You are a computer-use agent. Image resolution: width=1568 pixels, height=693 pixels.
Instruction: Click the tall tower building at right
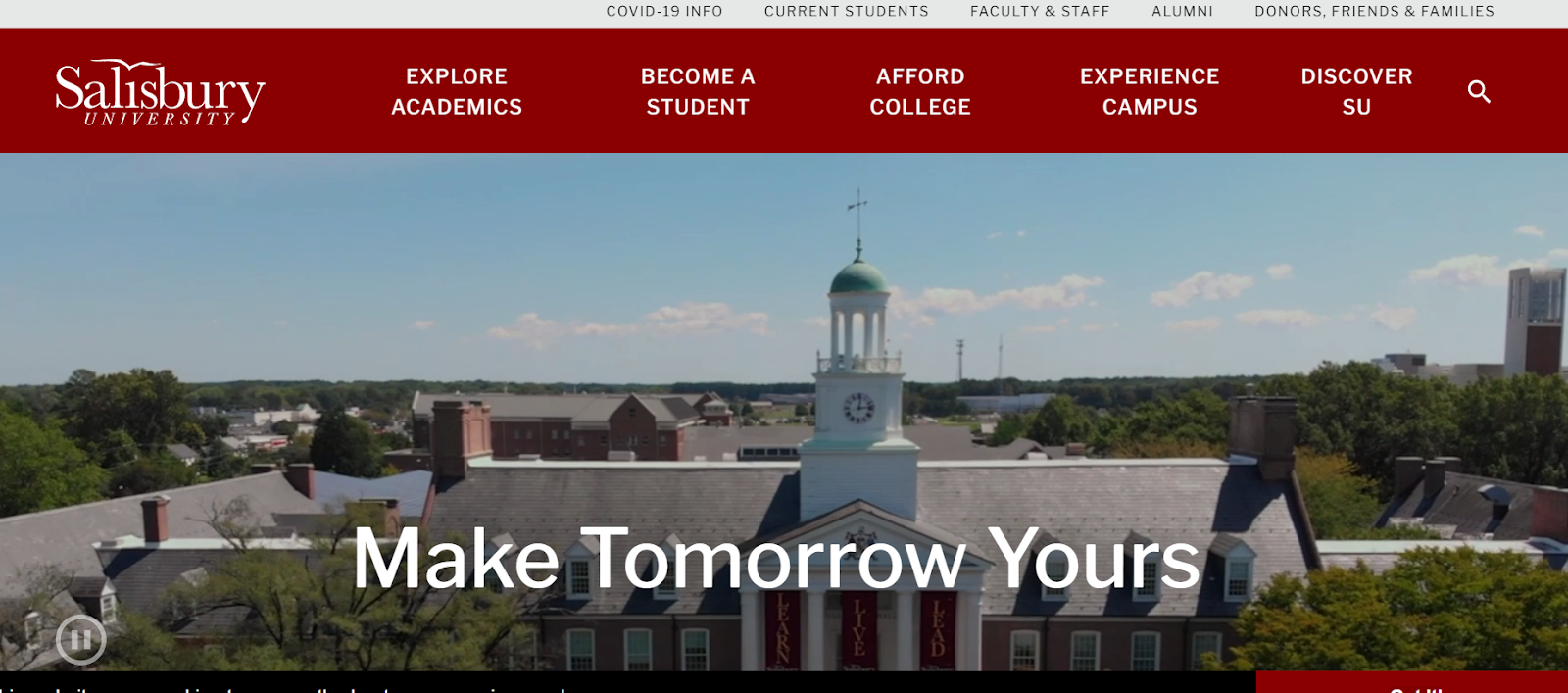pyautogui.click(x=1536, y=321)
